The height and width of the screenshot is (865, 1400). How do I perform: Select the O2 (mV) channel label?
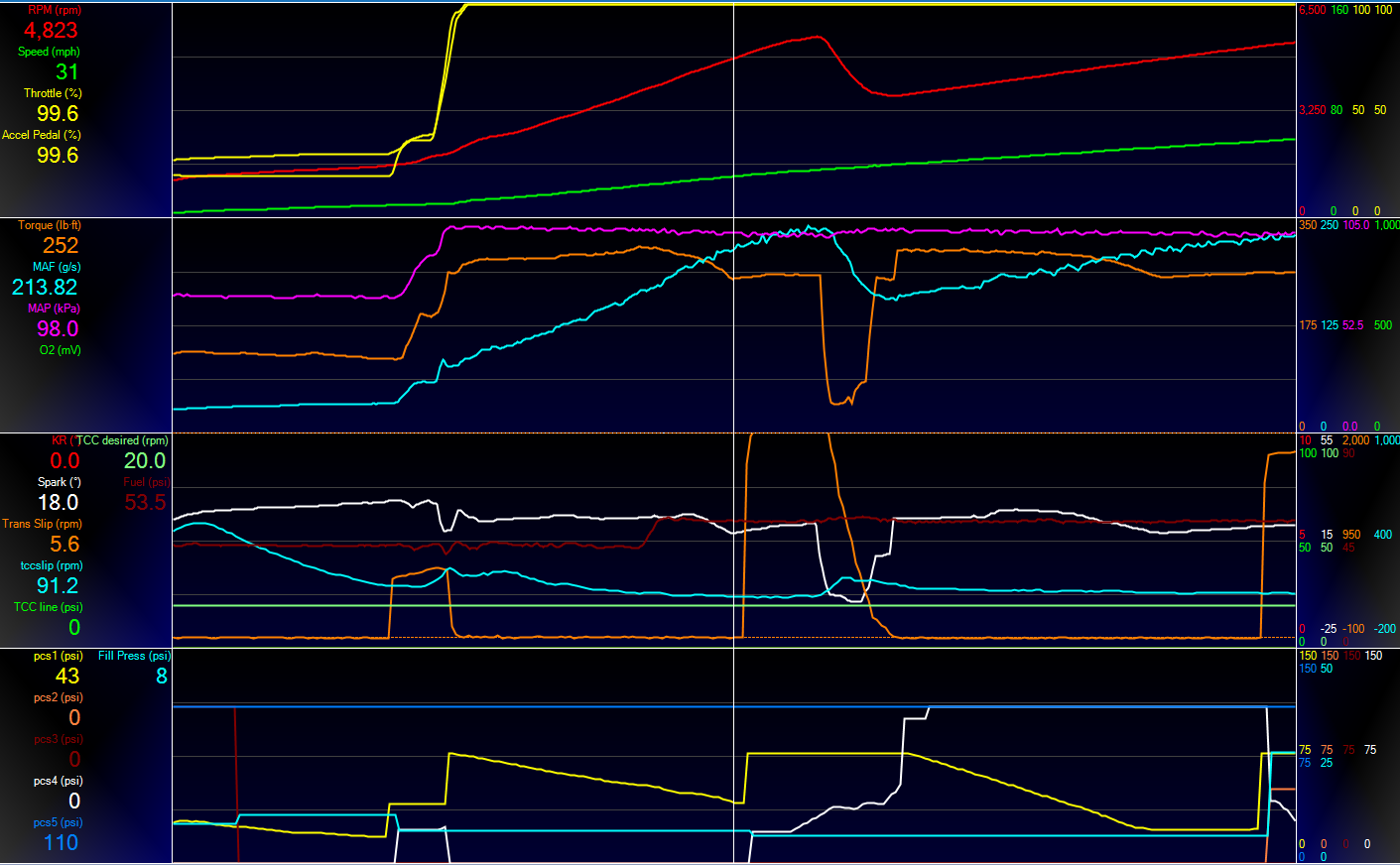(61, 350)
